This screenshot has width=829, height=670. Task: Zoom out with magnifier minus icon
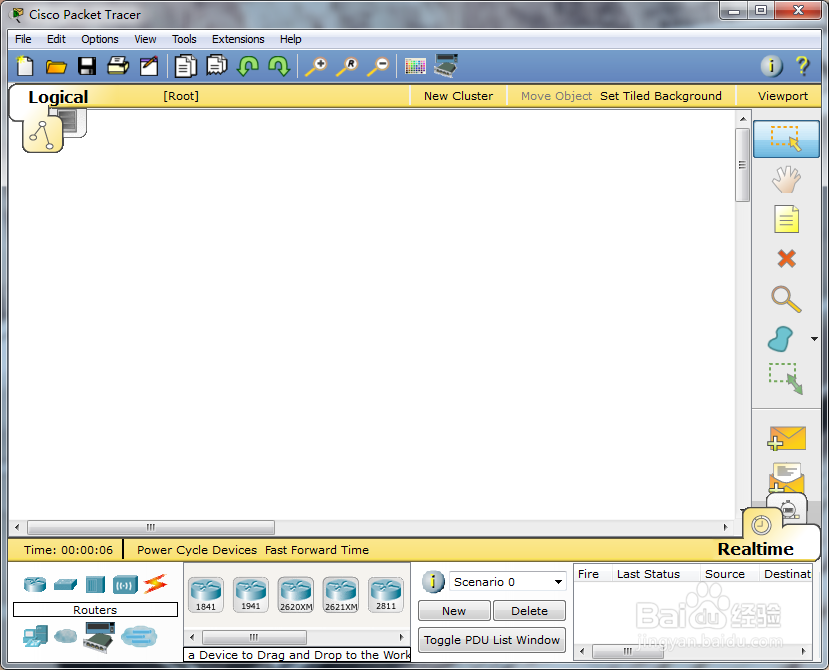tap(379, 67)
